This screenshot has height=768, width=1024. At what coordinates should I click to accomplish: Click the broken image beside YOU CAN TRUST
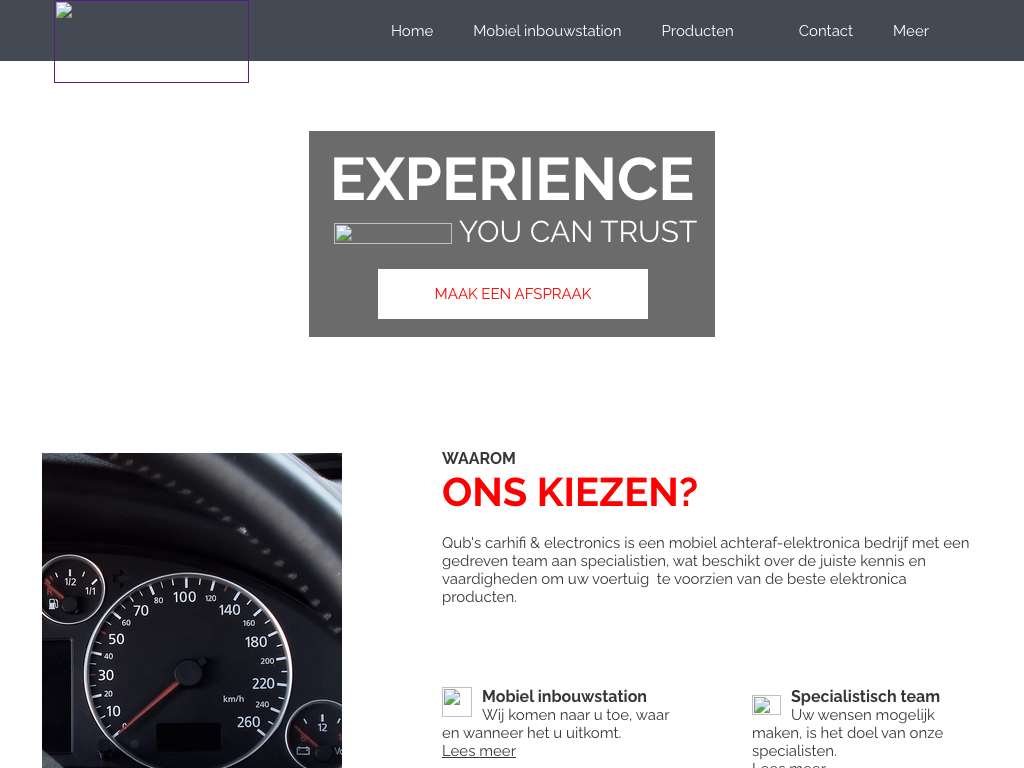click(x=392, y=233)
